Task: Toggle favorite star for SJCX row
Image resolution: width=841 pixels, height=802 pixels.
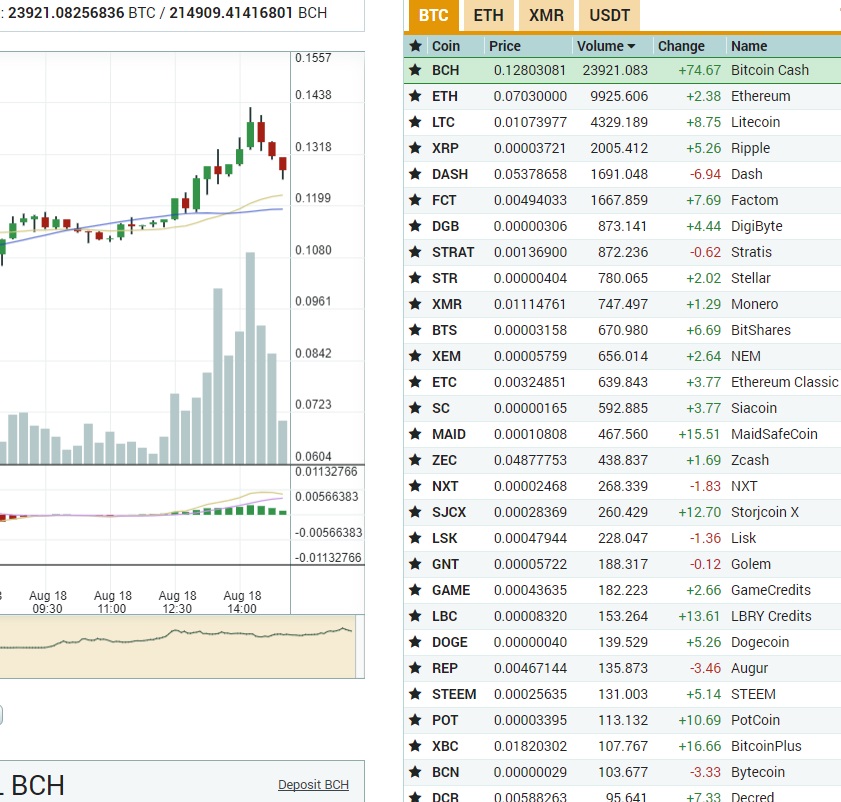Action: pyautogui.click(x=415, y=512)
